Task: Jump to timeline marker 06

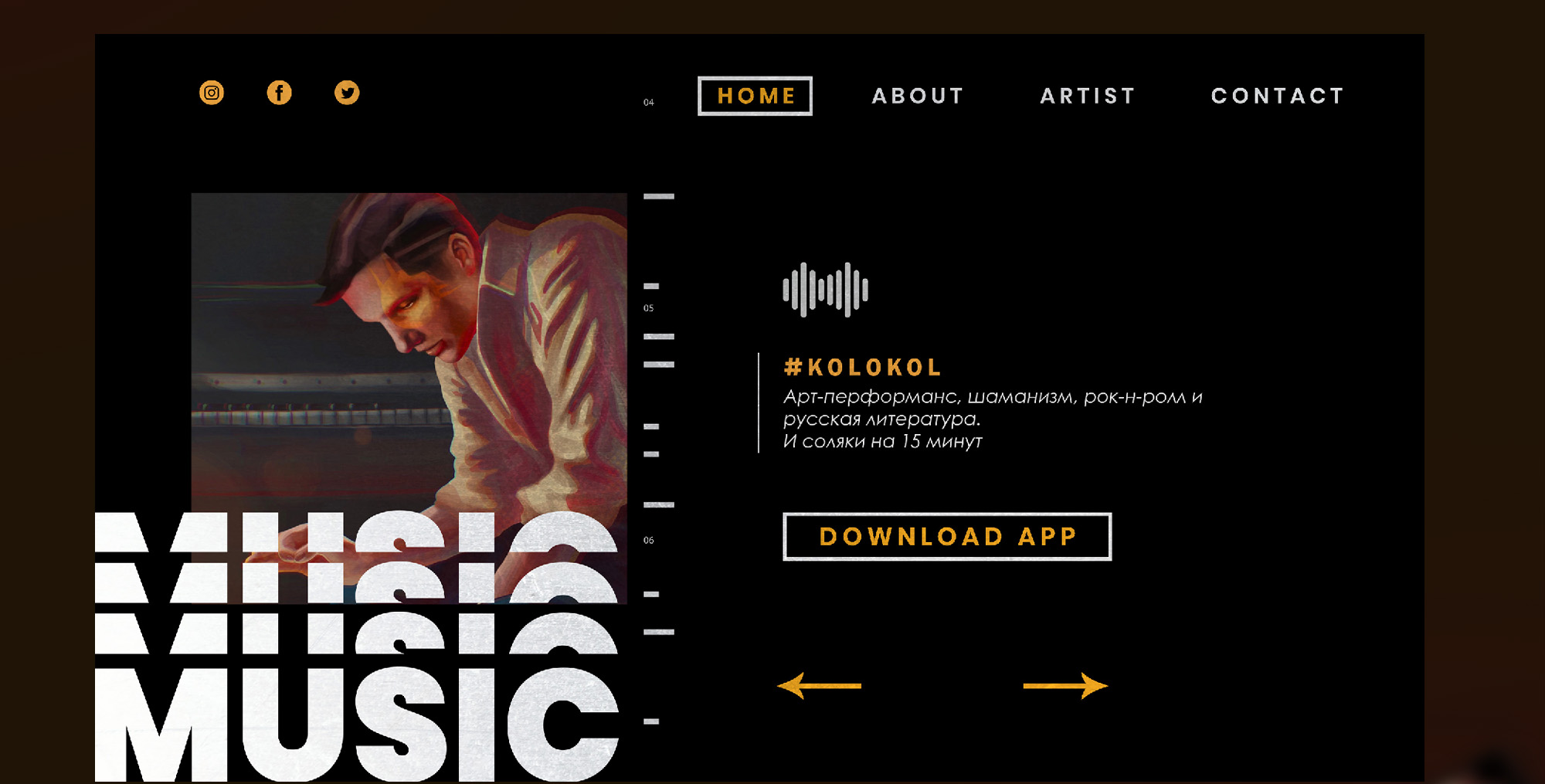Action: pyautogui.click(x=649, y=541)
